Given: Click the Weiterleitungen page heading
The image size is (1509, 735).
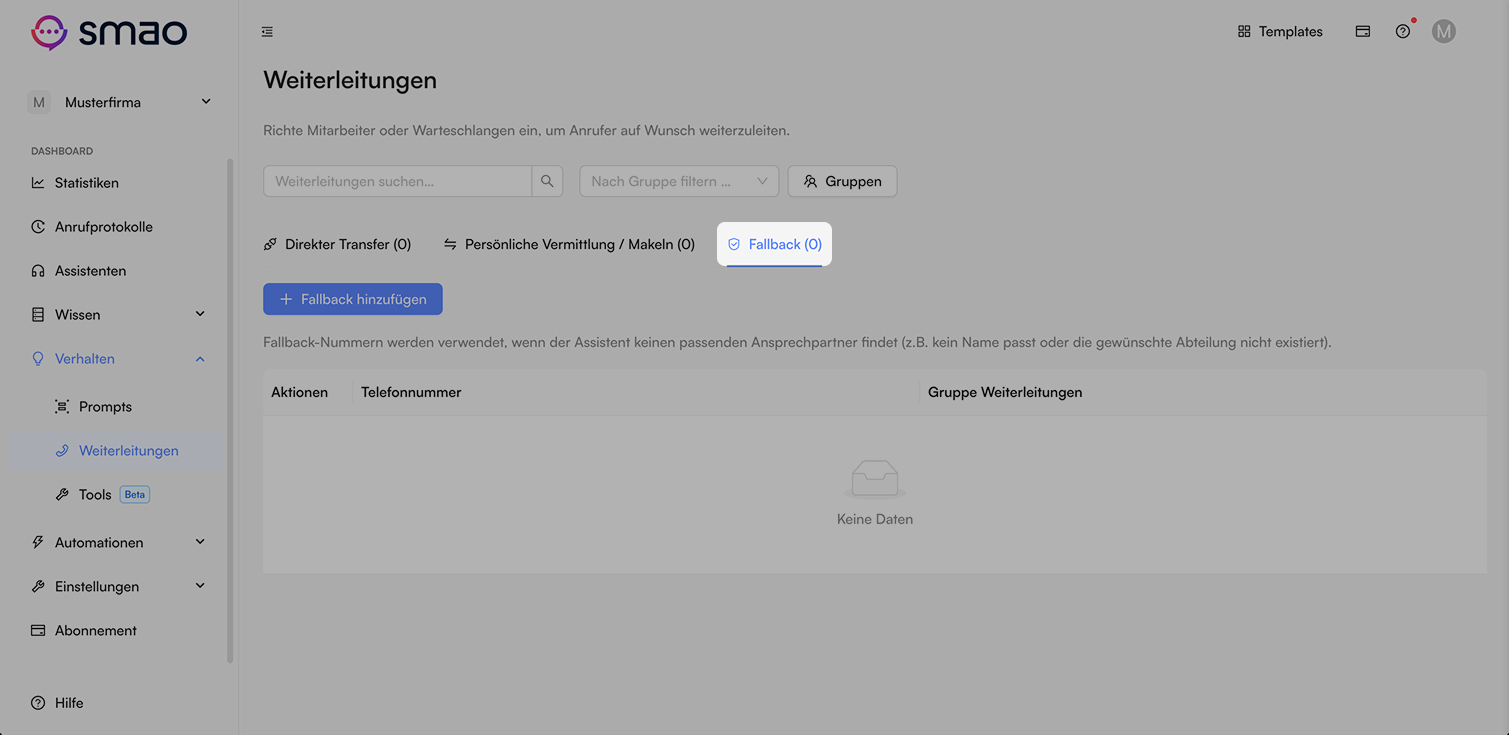Looking at the screenshot, I should 350,80.
